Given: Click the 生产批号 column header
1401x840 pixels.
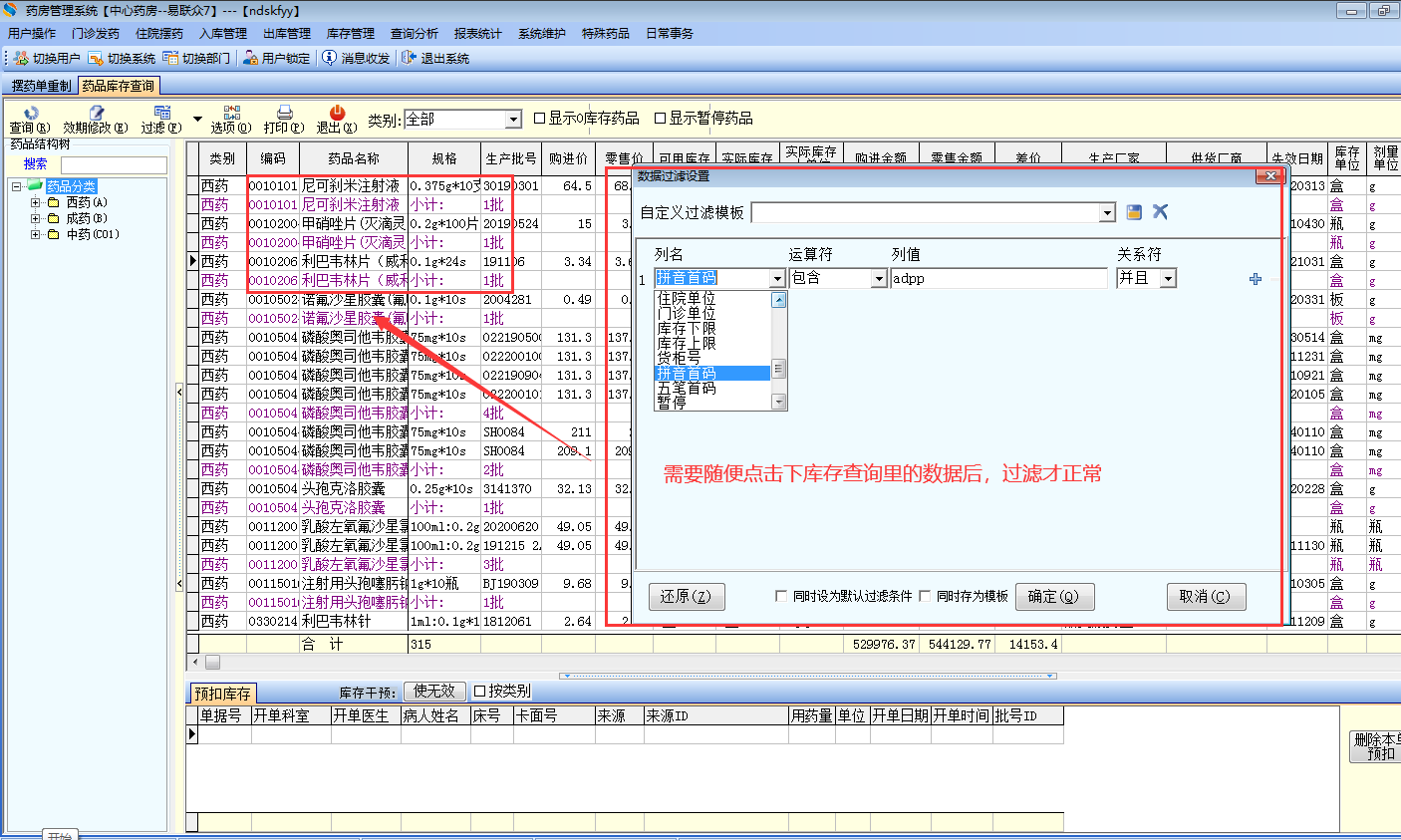Looking at the screenshot, I should tap(511, 158).
